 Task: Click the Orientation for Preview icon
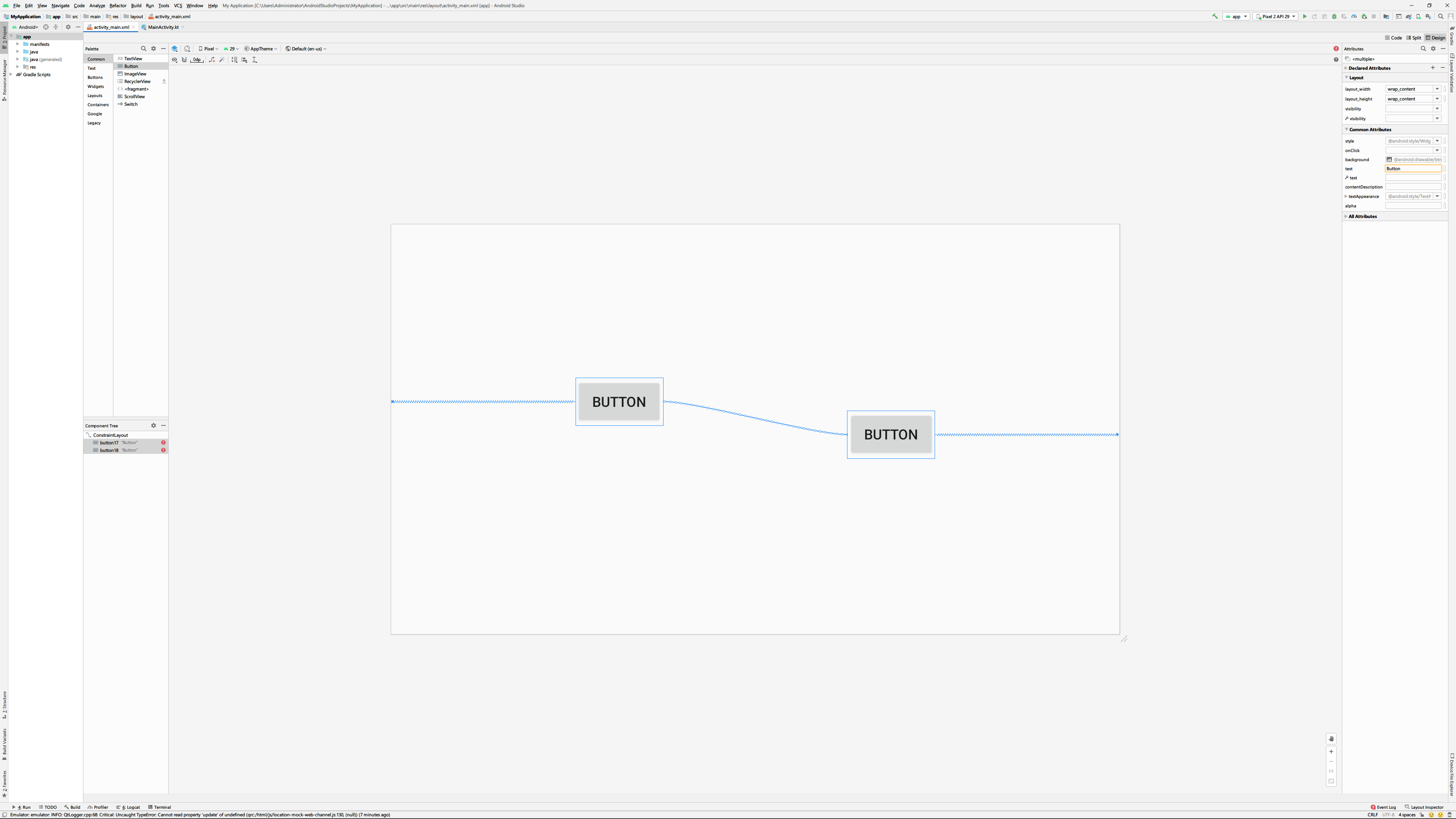[187, 49]
